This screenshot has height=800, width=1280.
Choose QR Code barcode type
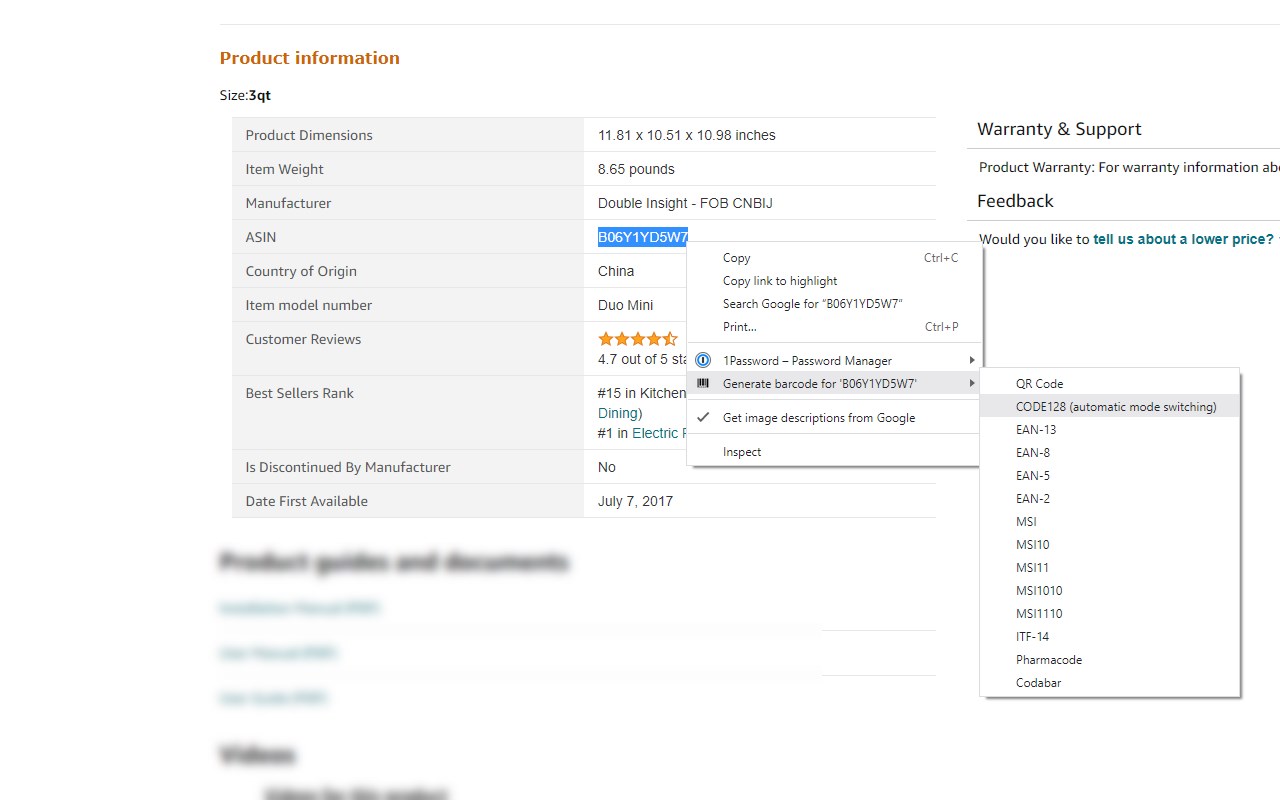click(1039, 384)
